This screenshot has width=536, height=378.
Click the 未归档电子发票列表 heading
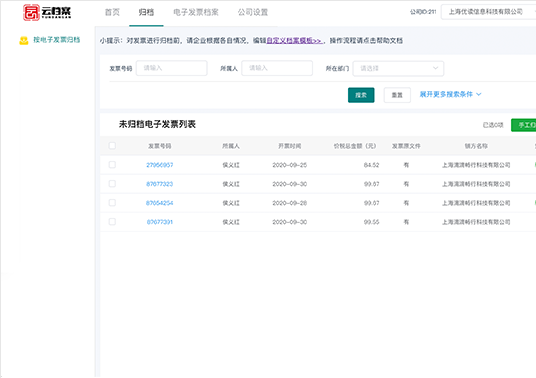pos(157,124)
